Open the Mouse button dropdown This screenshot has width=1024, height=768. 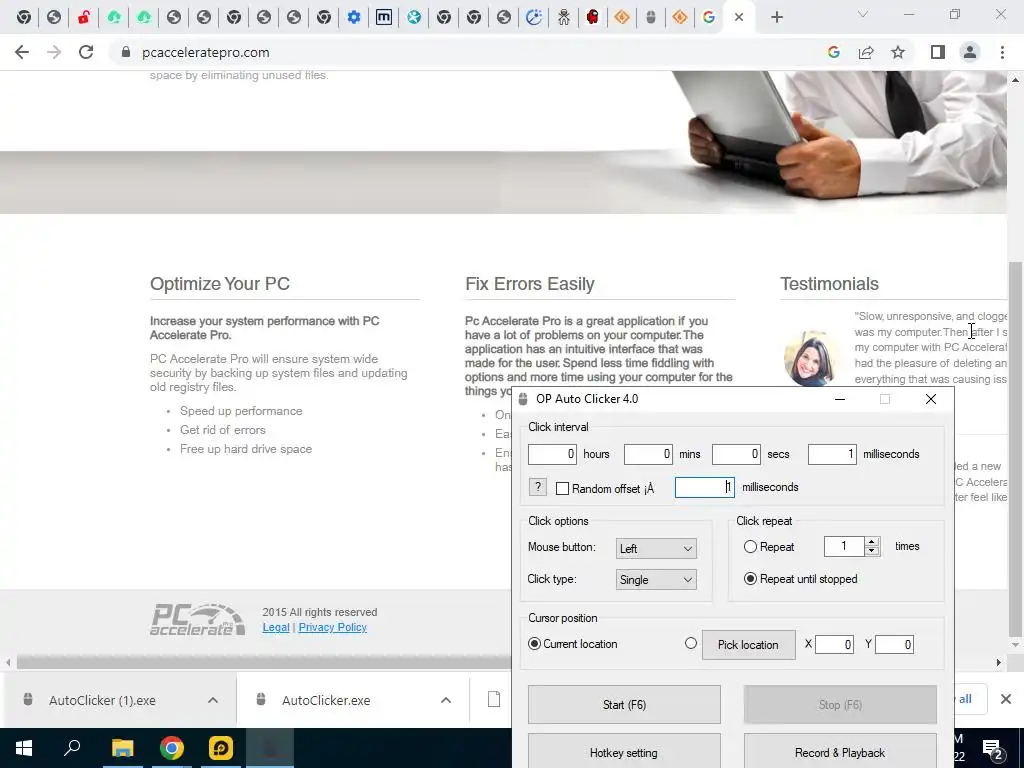click(656, 549)
